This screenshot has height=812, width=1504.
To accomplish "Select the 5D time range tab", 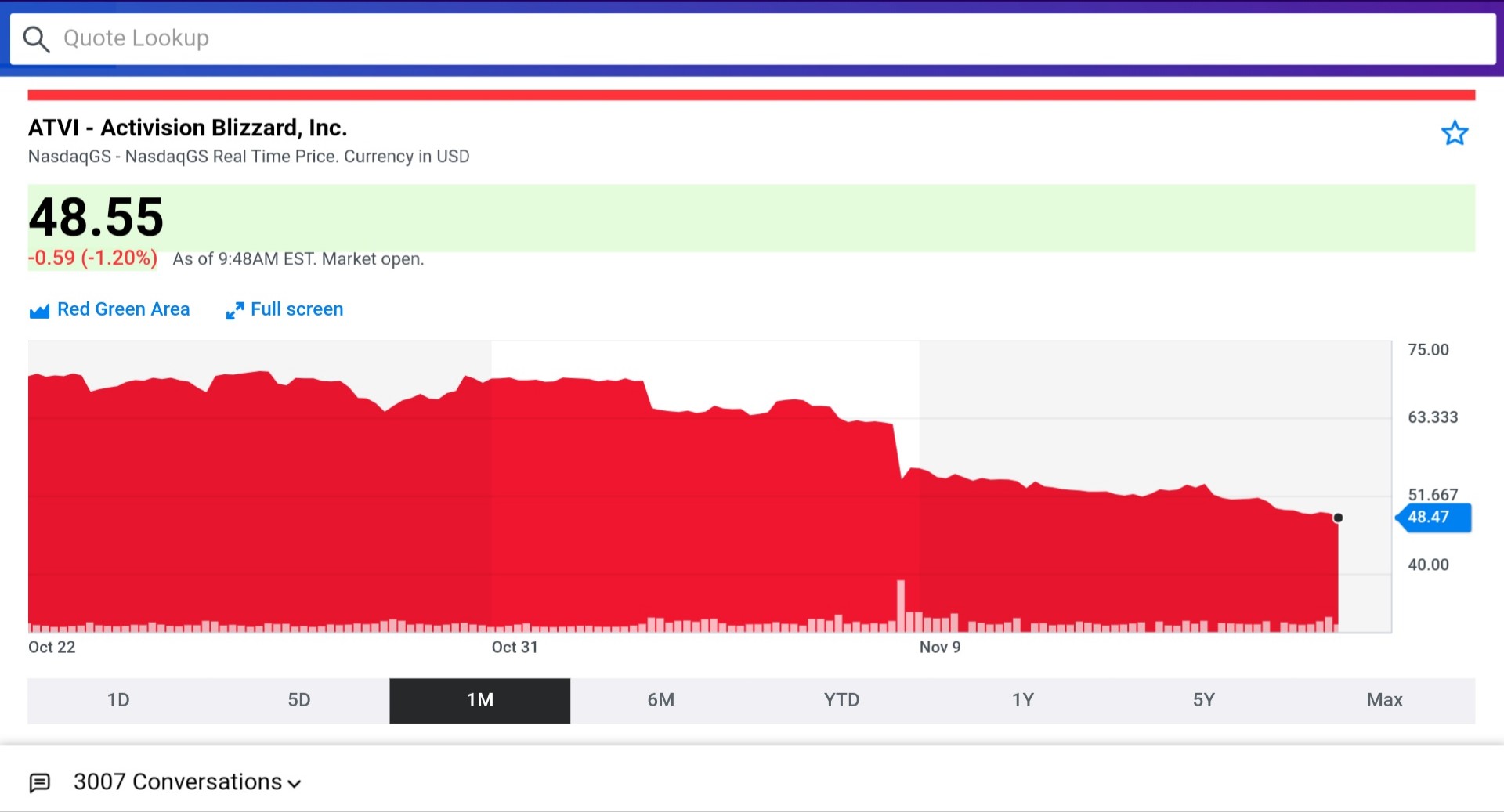I will [x=299, y=700].
